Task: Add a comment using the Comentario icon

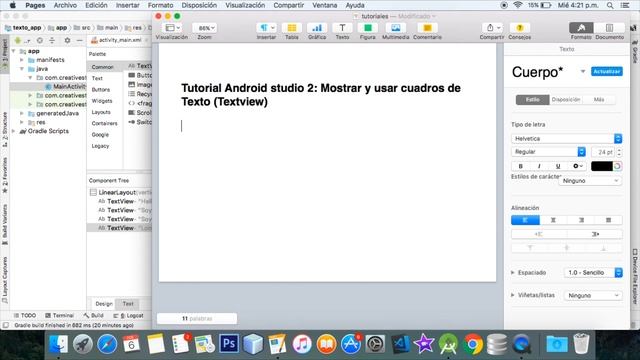Action: tap(427, 28)
